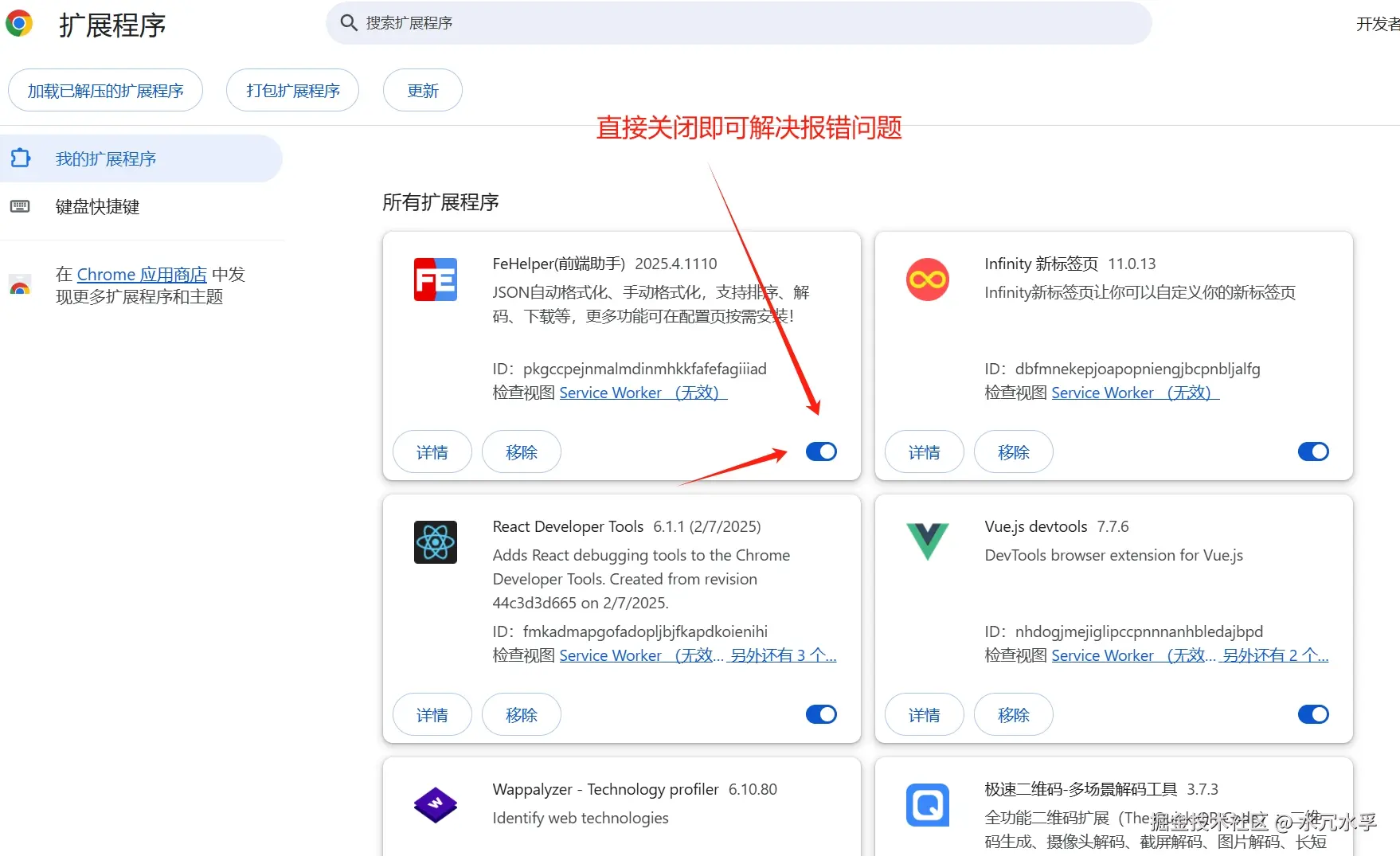Click the puzzle piece icon for 我的扩展程序
1400x856 pixels.
click(20, 158)
